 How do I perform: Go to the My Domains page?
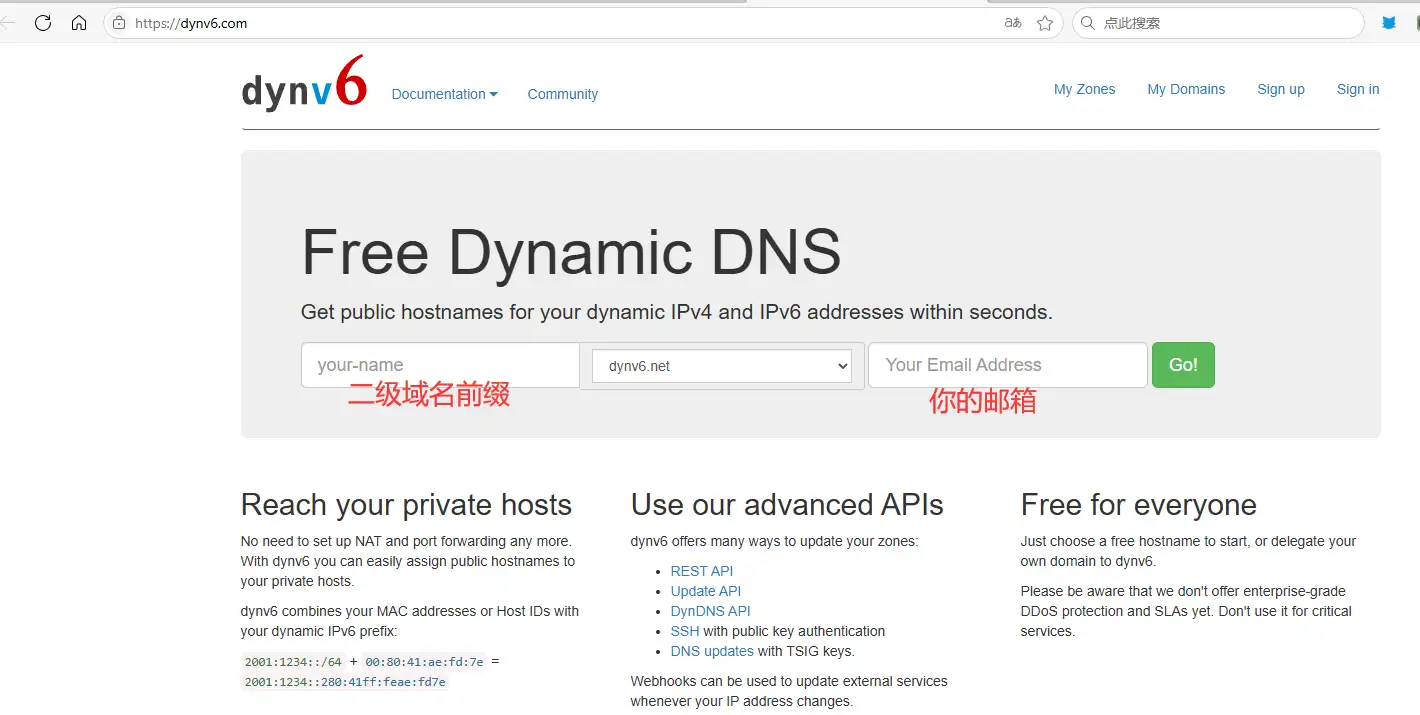1186,89
